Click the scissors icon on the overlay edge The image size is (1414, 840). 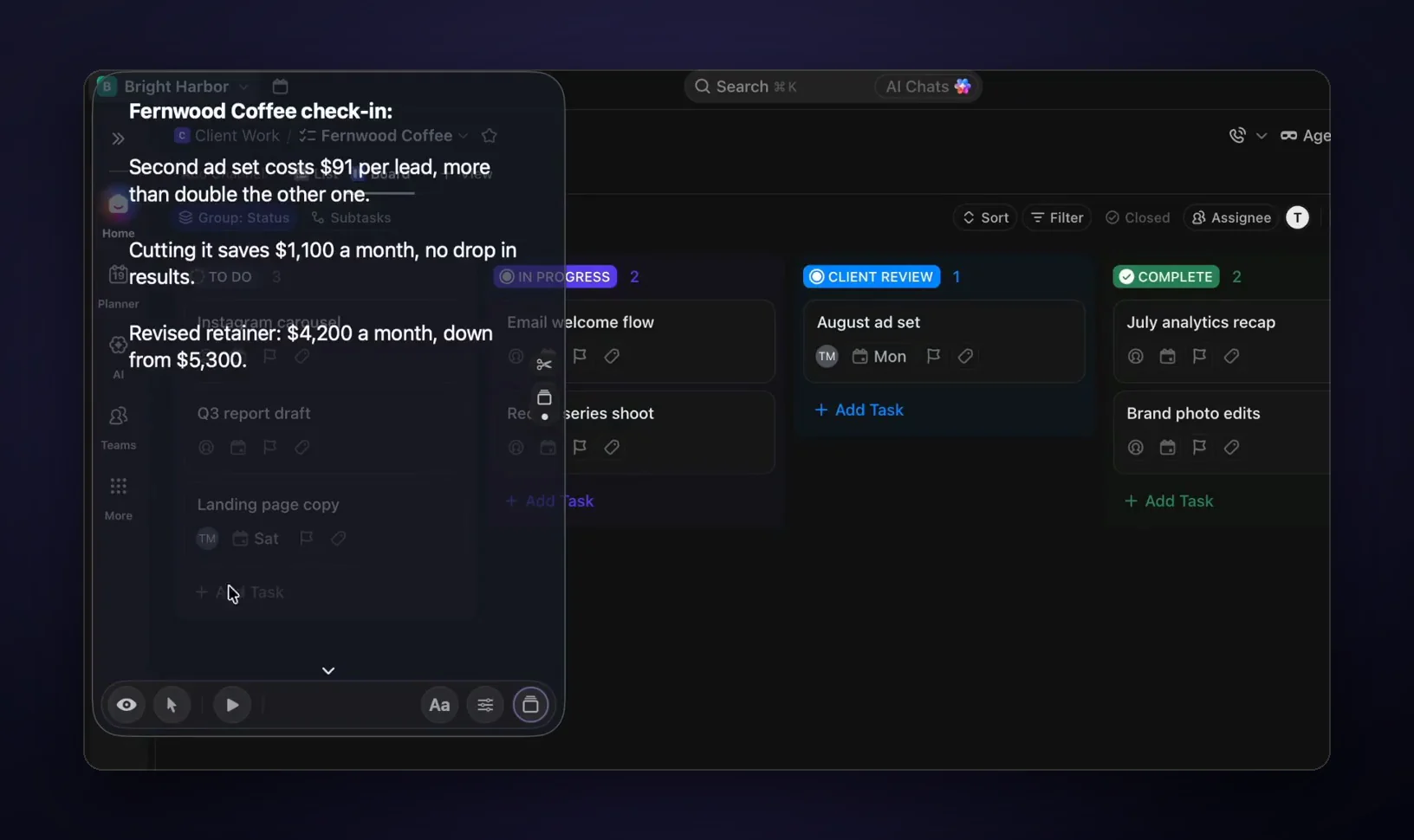coord(544,365)
